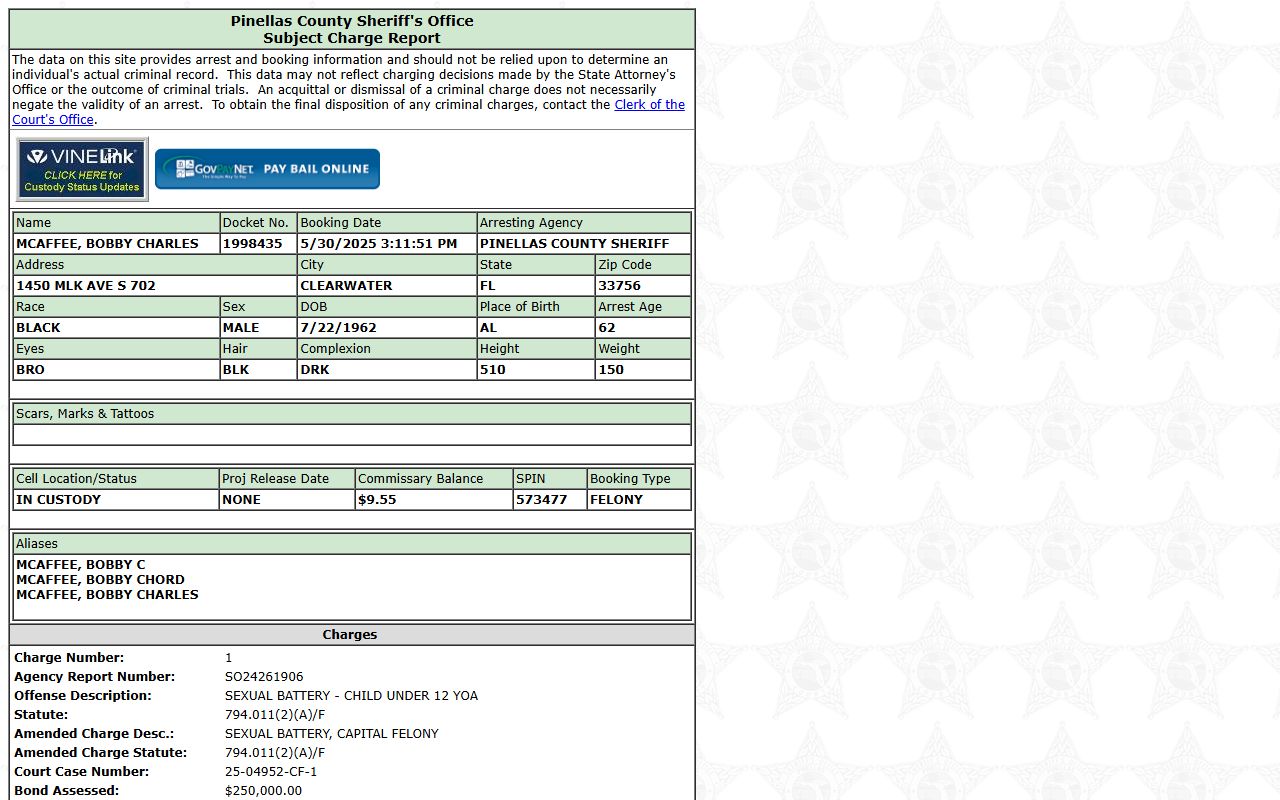Viewport: 1280px width, 800px height.
Task: Click docket number 1998435
Action: tap(258, 244)
